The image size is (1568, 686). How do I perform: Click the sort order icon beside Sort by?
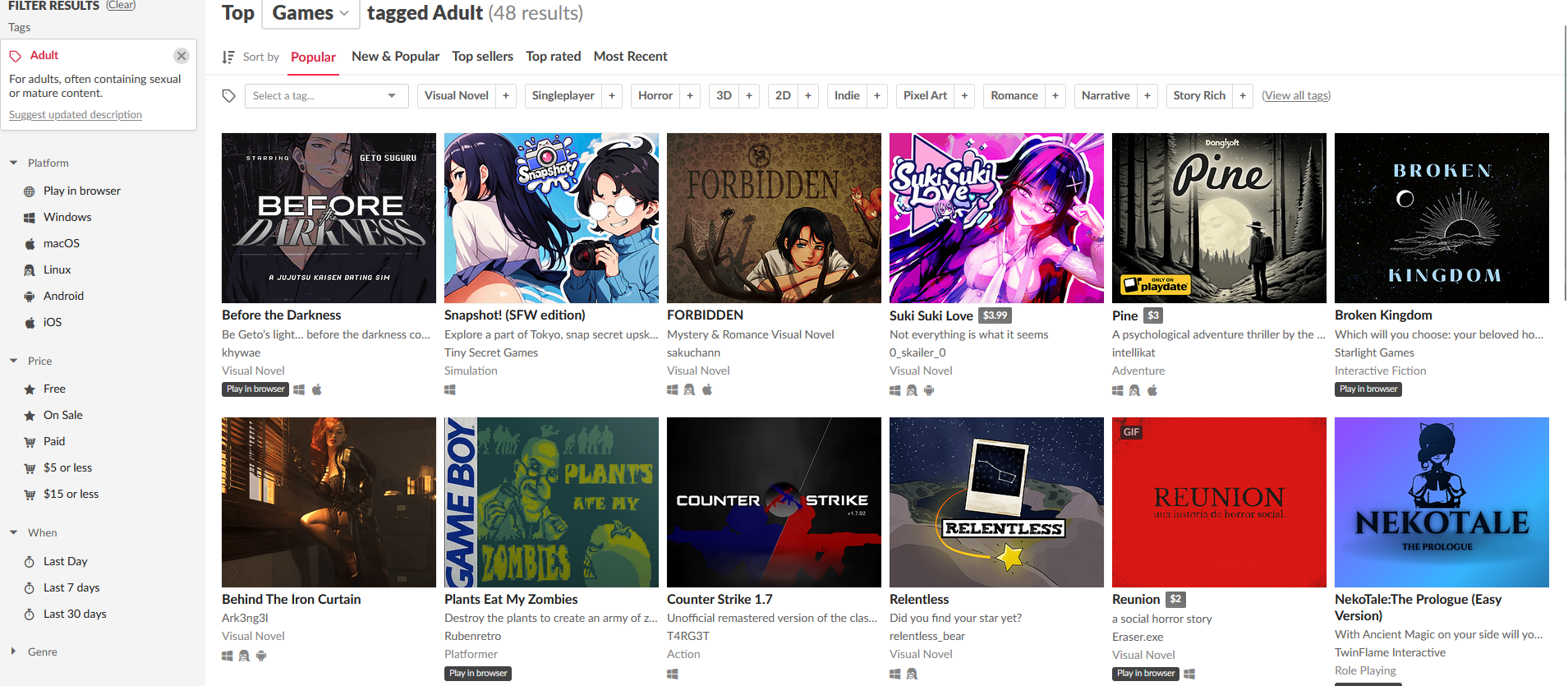coord(228,57)
